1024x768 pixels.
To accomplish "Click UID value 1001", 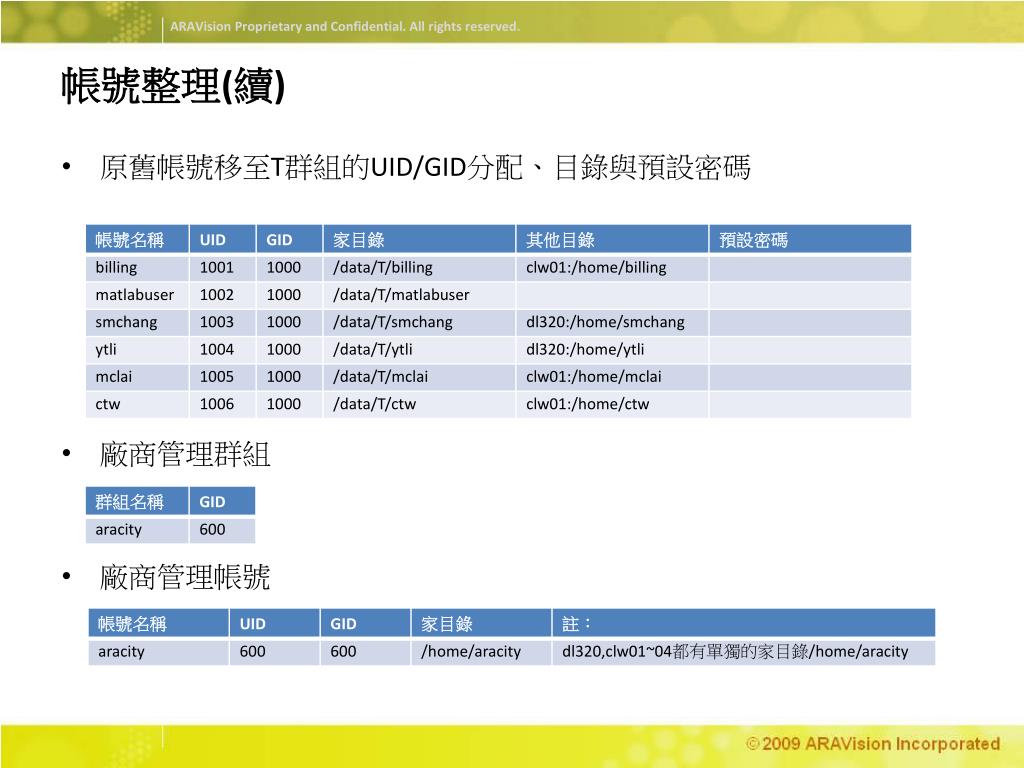I will pos(217,268).
